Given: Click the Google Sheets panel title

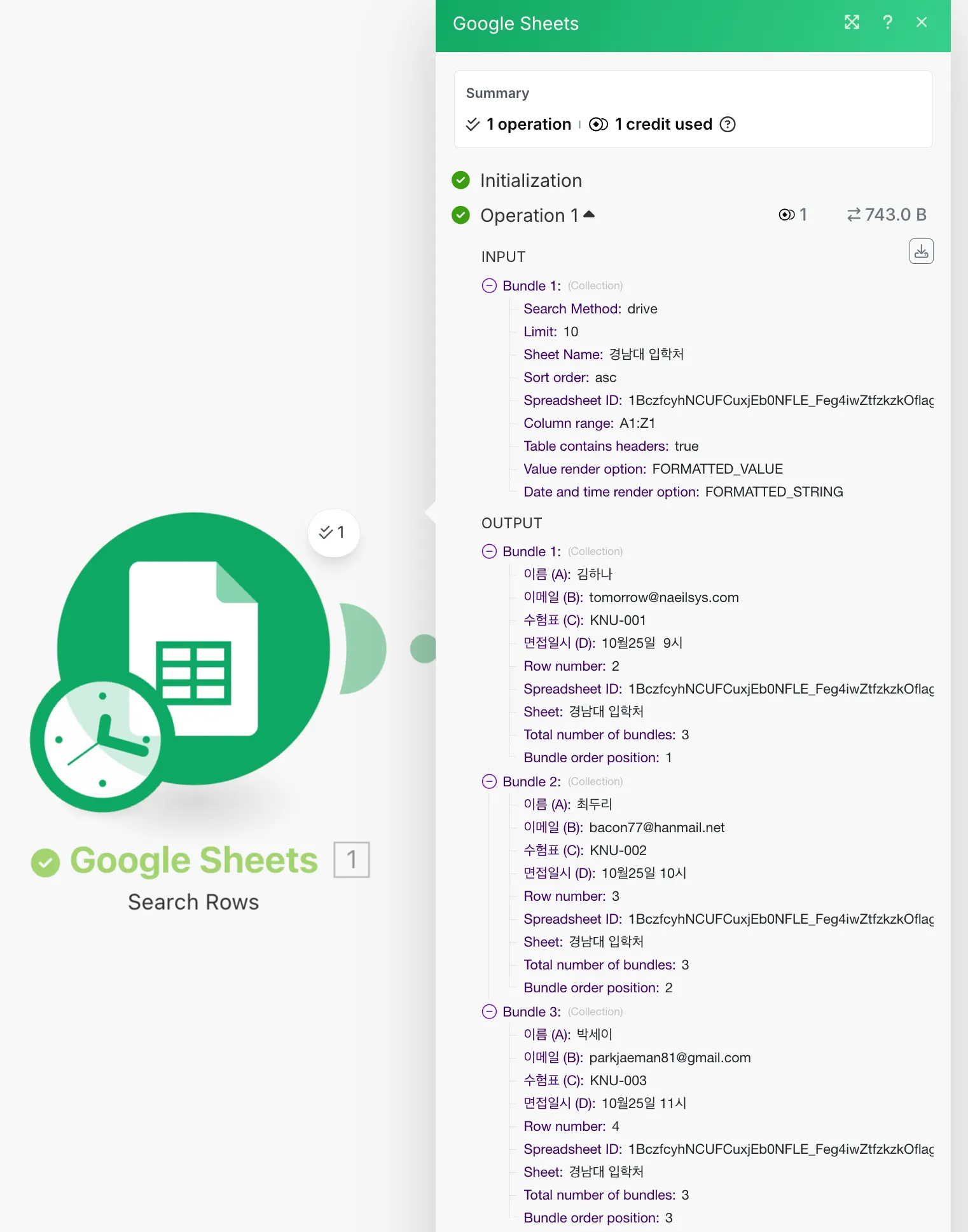Looking at the screenshot, I should pyautogui.click(x=516, y=24).
